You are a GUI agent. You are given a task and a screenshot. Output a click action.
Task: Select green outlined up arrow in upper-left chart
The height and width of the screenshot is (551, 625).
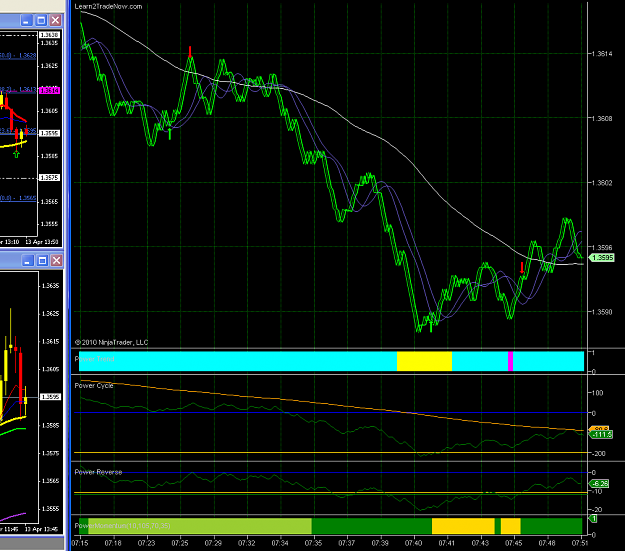pyautogui.click(x=16, y=153)
